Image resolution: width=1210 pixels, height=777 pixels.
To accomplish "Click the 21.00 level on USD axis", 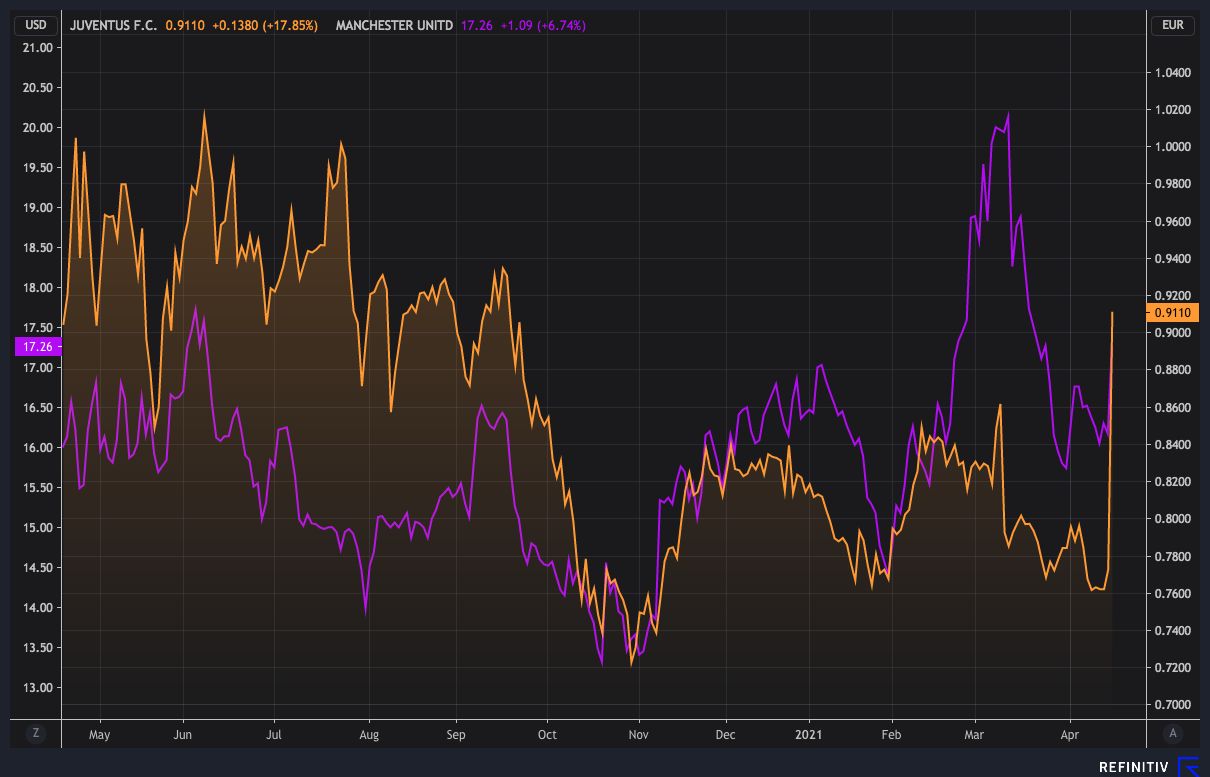I will coord(36,48).
